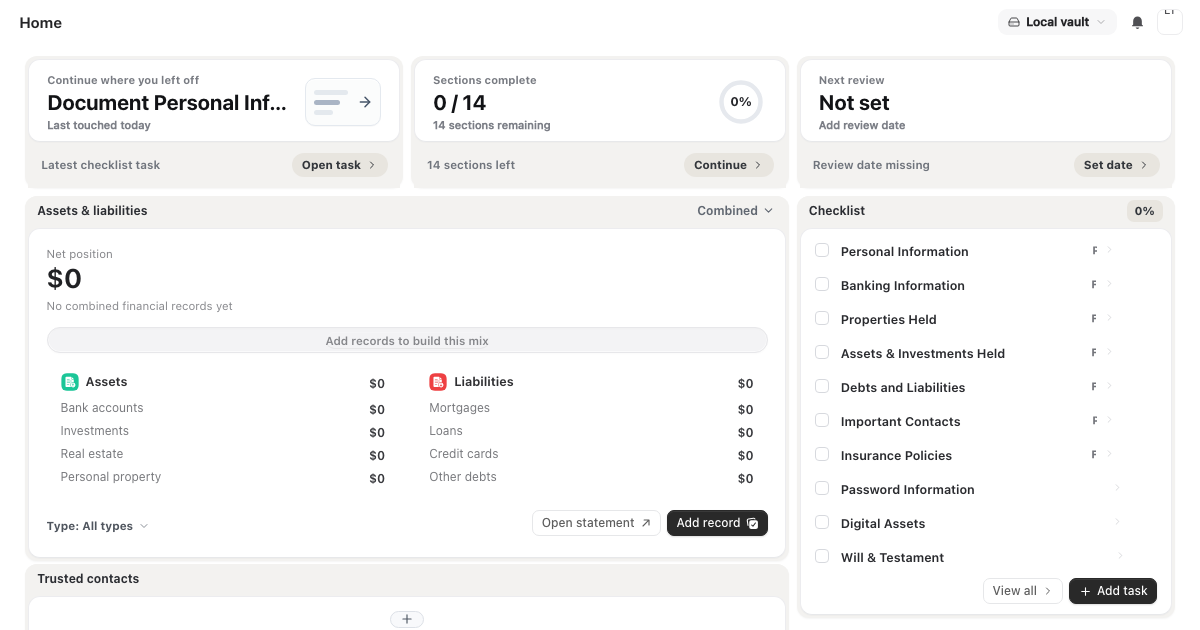Click the red Liabilities icon
The width and height of the screenshot is (1200, 630).
[x=438, y=382]
